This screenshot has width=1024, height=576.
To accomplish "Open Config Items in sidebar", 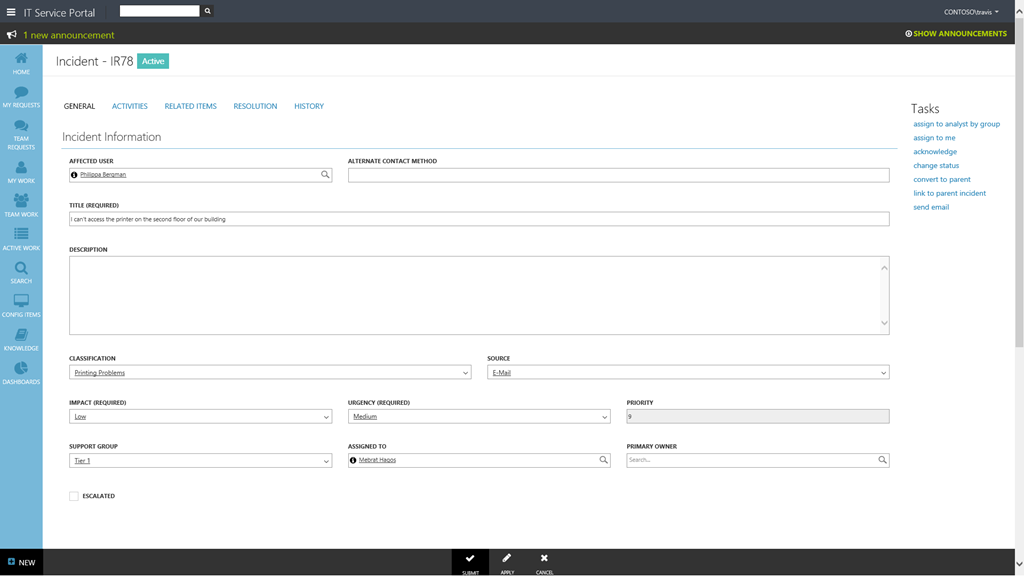I will click(x=21, y=306).
